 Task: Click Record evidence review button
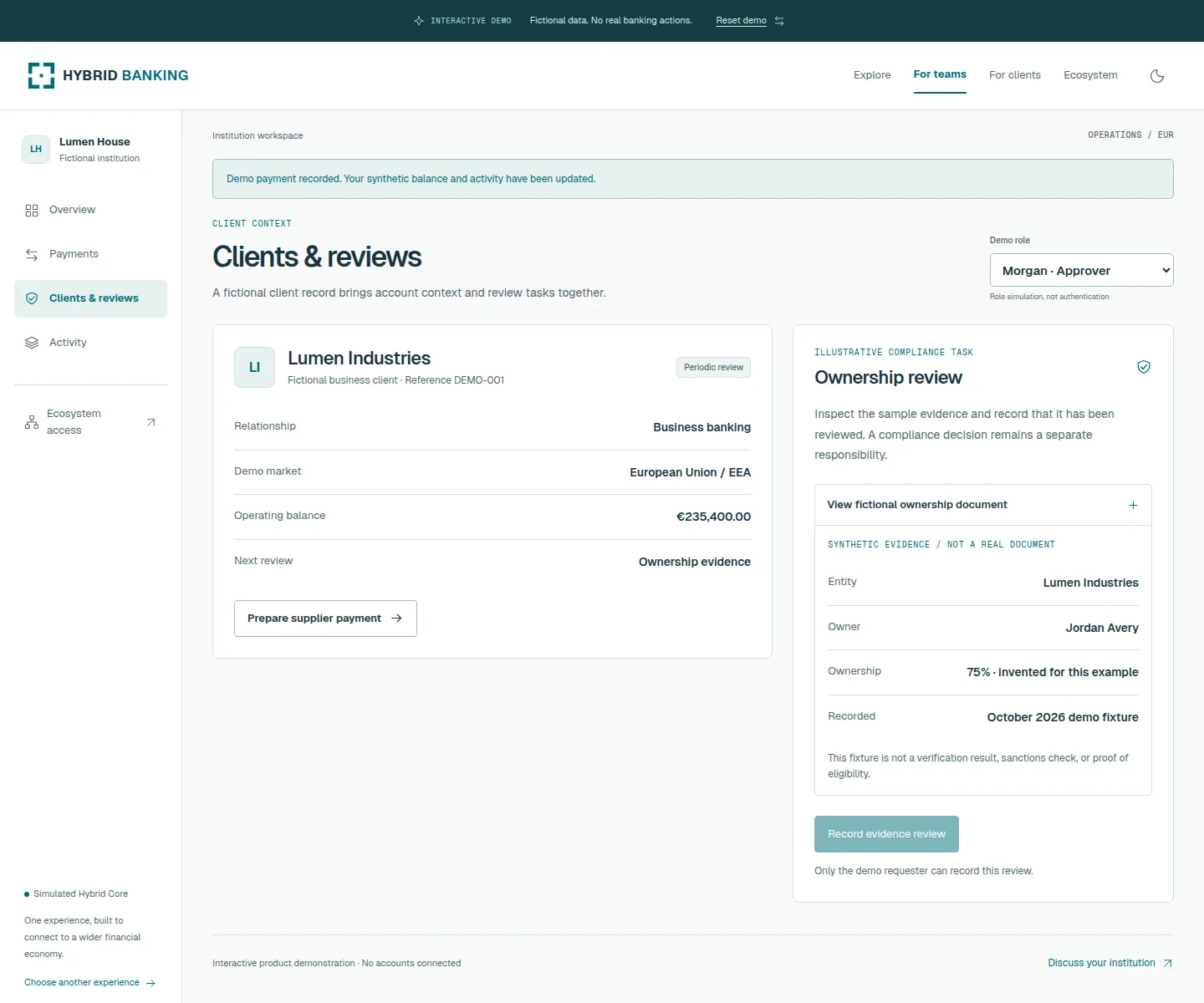886,834
